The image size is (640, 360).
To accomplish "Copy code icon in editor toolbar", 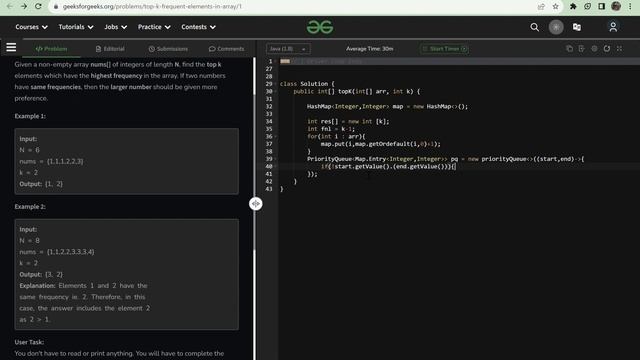I will (x=569, y=49).
